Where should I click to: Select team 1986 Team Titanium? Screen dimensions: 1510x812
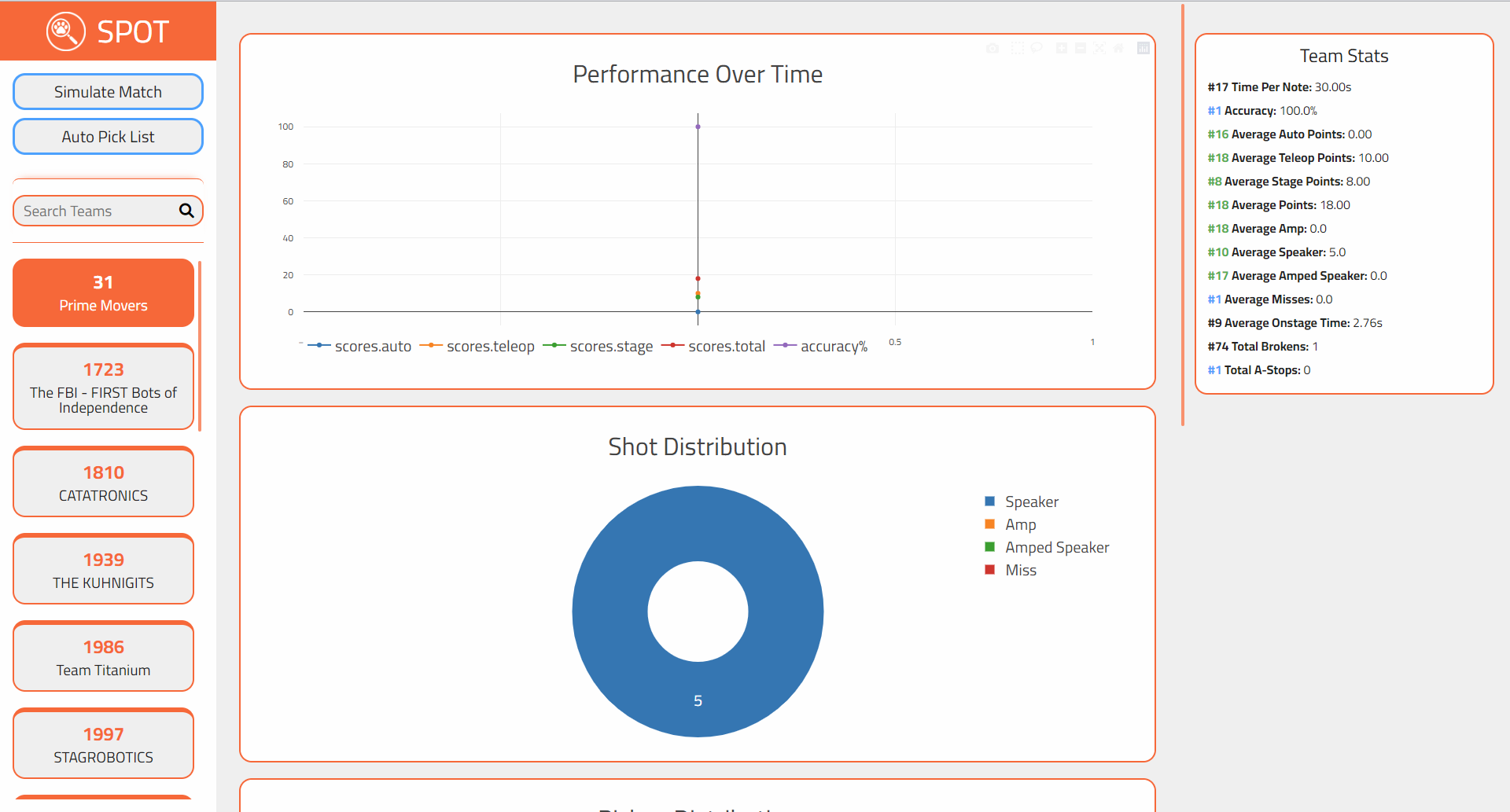click(103, 656)
